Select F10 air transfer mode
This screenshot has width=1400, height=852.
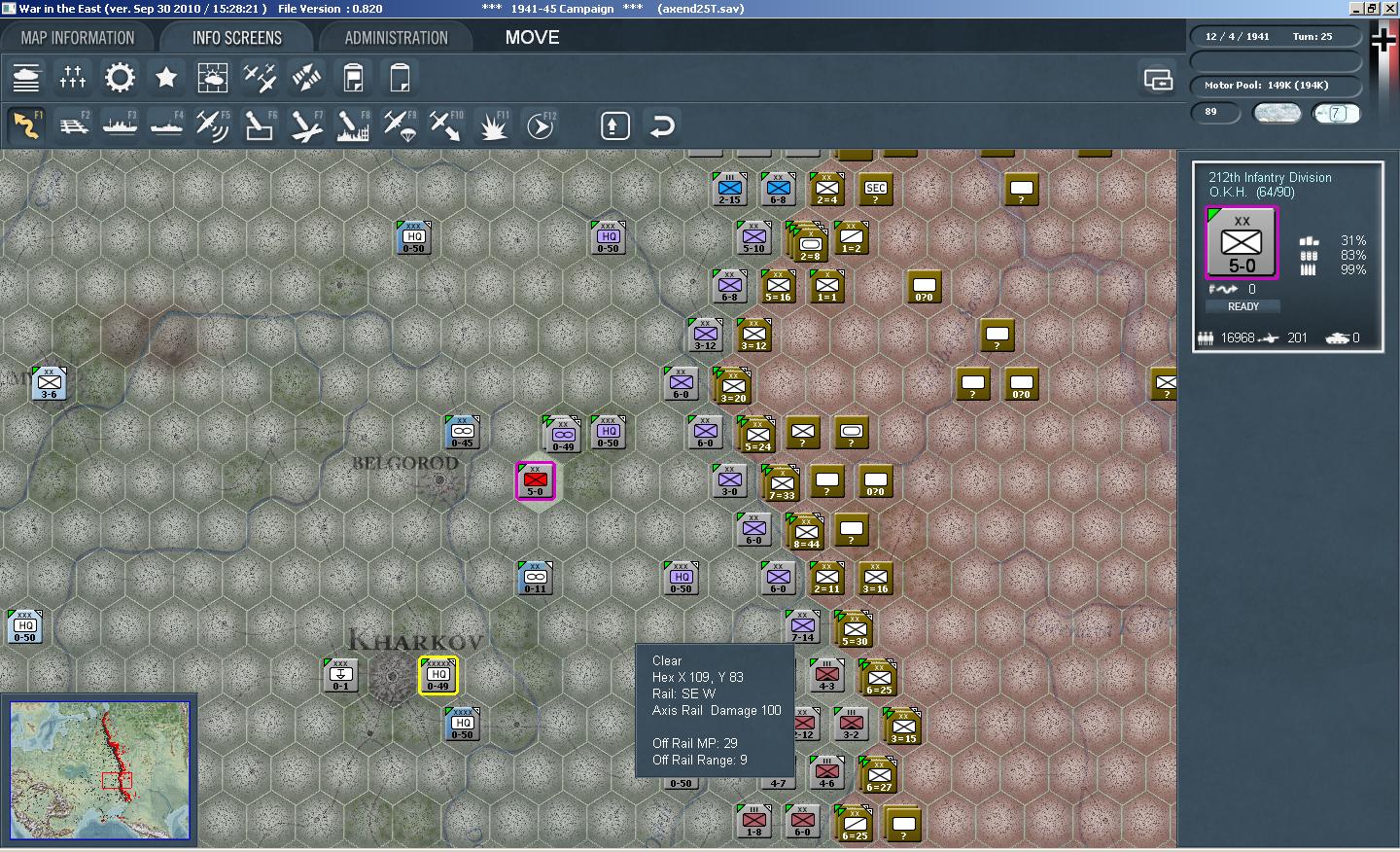pos(446,125)
